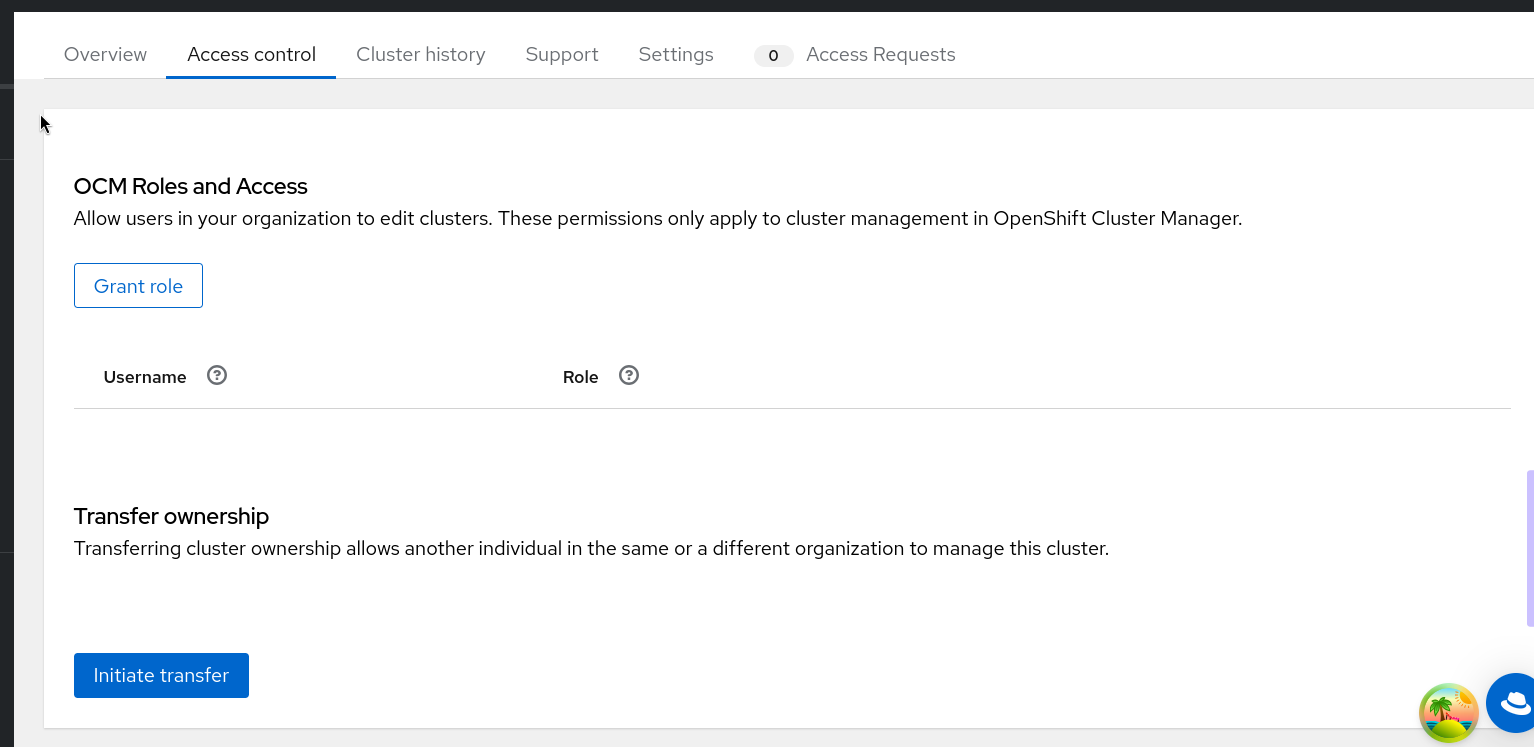Select the Access control tab
The image size is (1534, 747).
251,55
